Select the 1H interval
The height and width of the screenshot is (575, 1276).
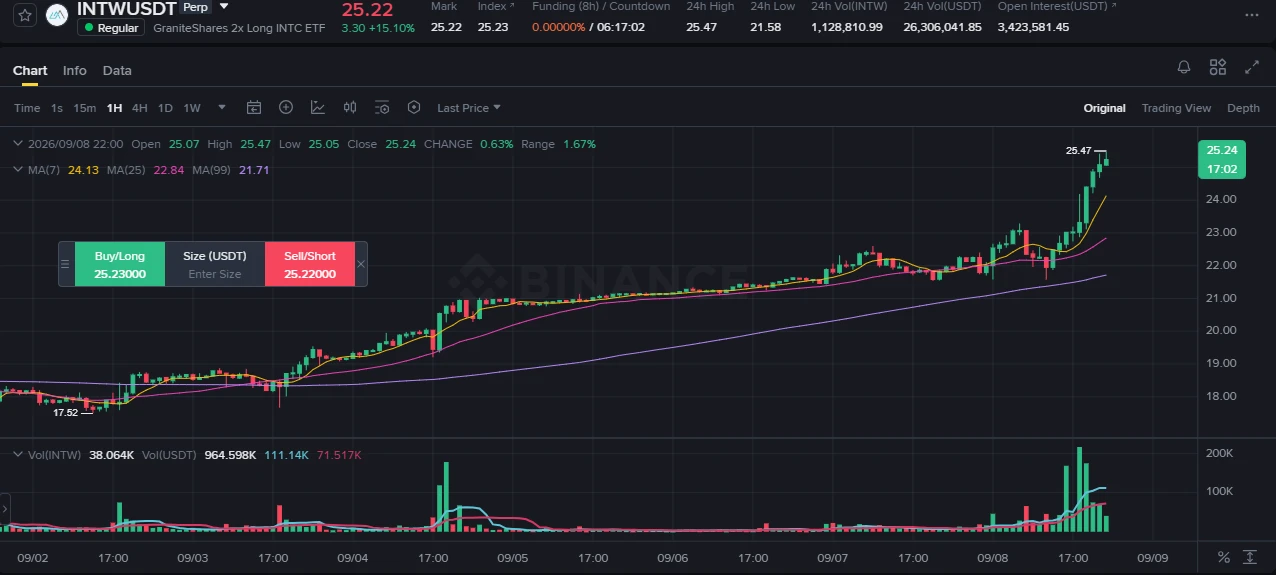(114, 108)
